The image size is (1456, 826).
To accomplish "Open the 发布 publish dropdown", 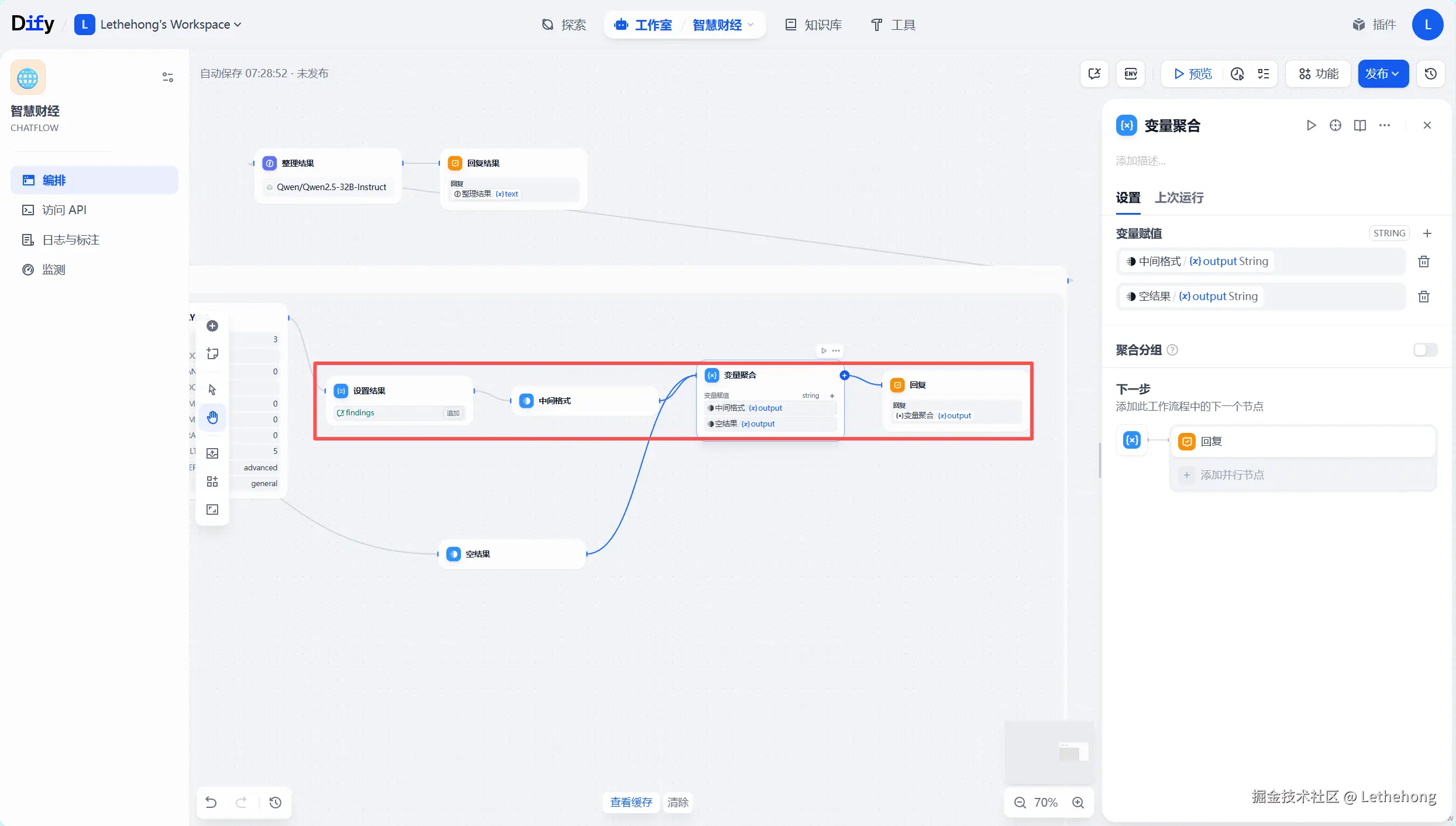I will pyautogui.click(x=1382, y=74).
